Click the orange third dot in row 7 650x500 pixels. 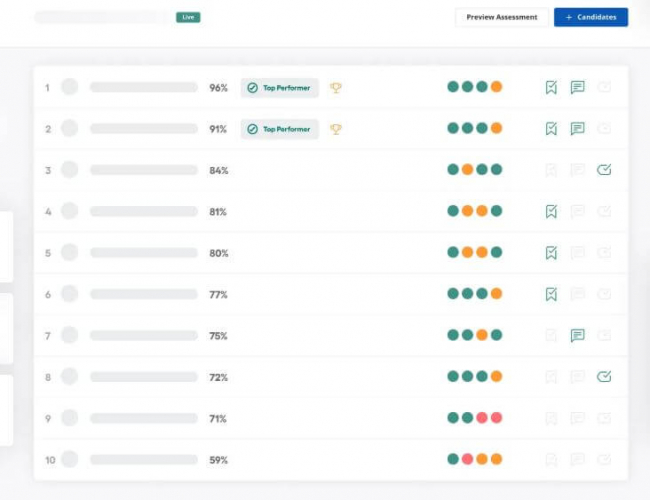click(x=482, y=335)
